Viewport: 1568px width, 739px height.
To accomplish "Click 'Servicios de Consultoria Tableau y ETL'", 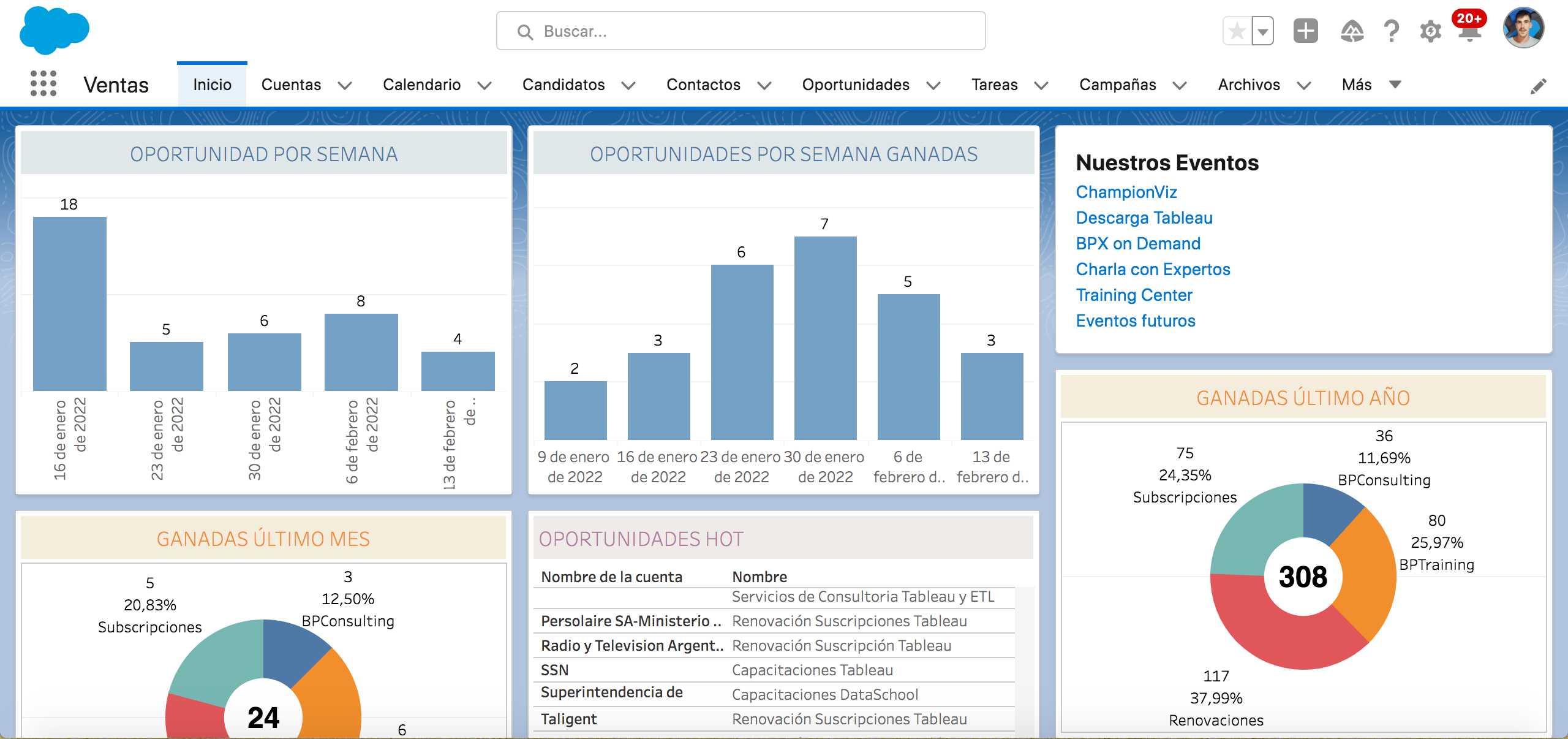I will click(x=863, y=596).
